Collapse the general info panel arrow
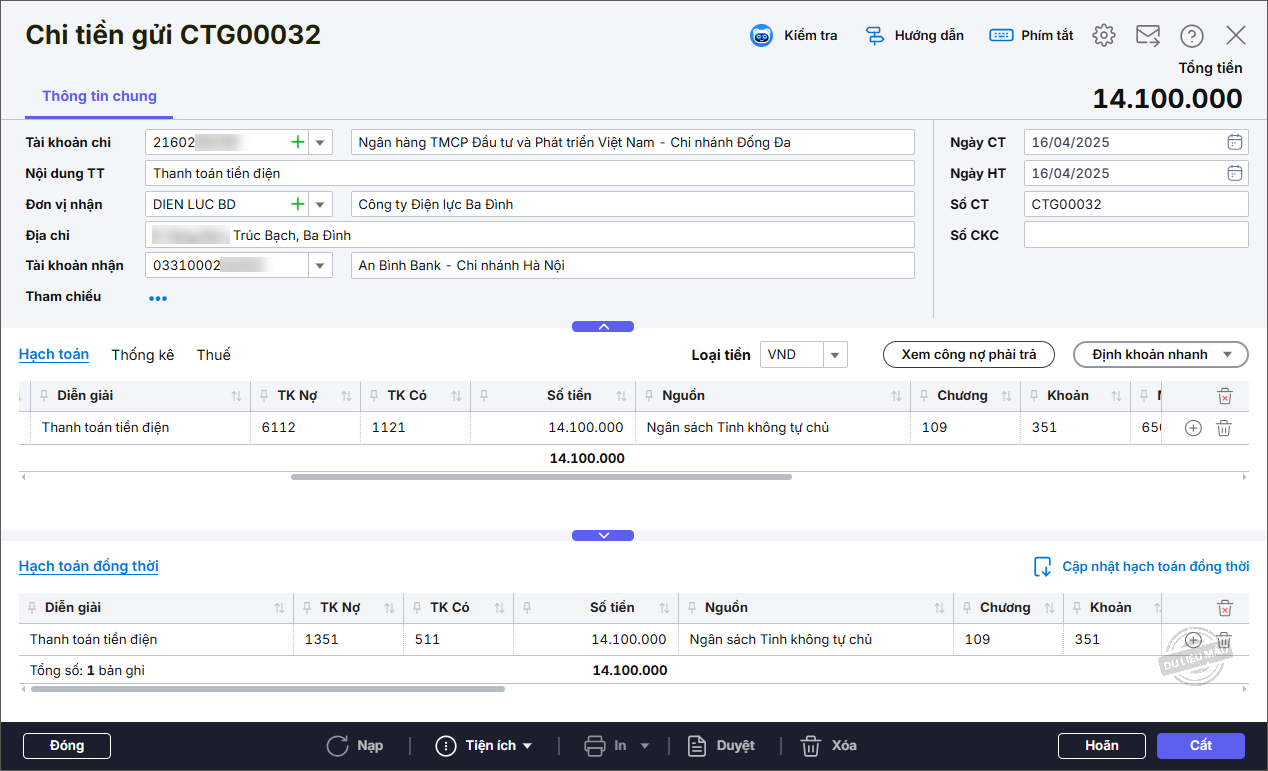Image resolution: width=1268 pixels, height=771 pixels. pyautogui.click(x=603, y=327)
